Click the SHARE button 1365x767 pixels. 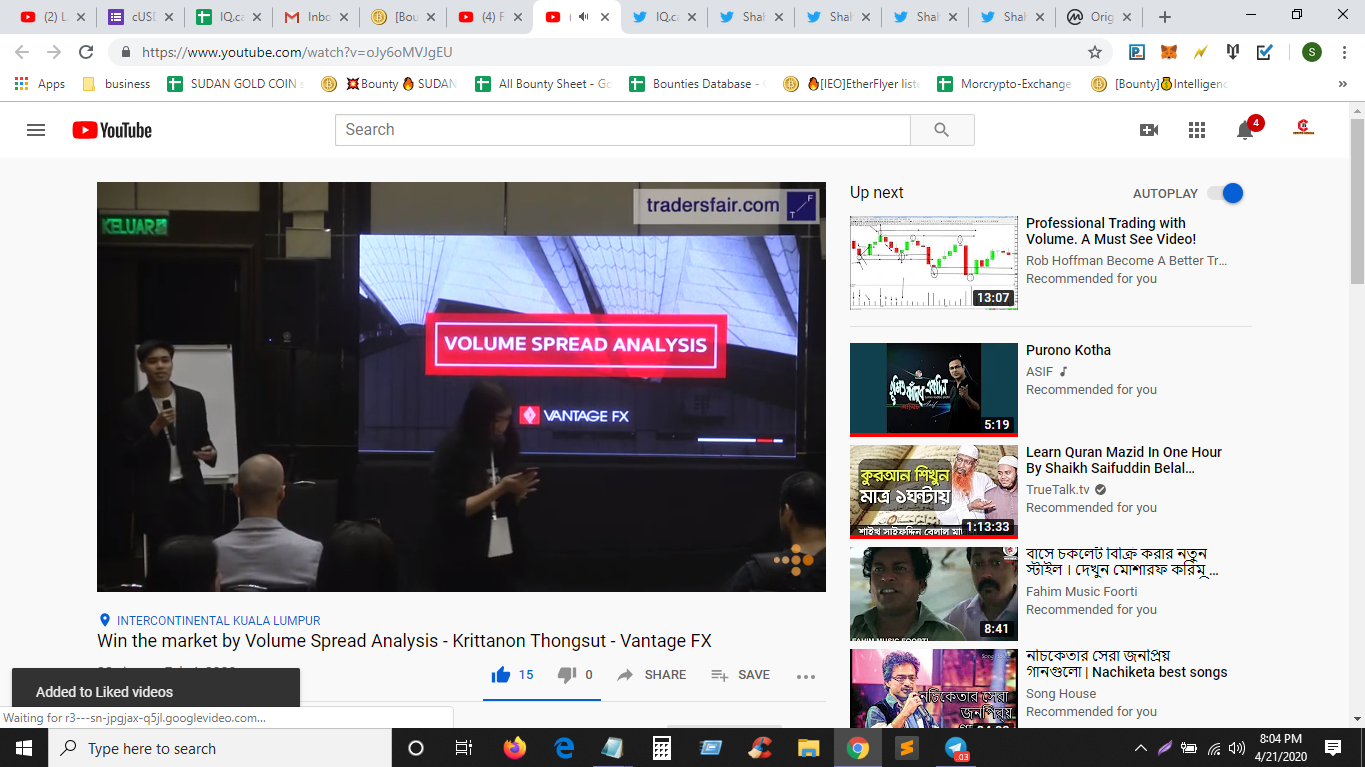click(652, 675)
